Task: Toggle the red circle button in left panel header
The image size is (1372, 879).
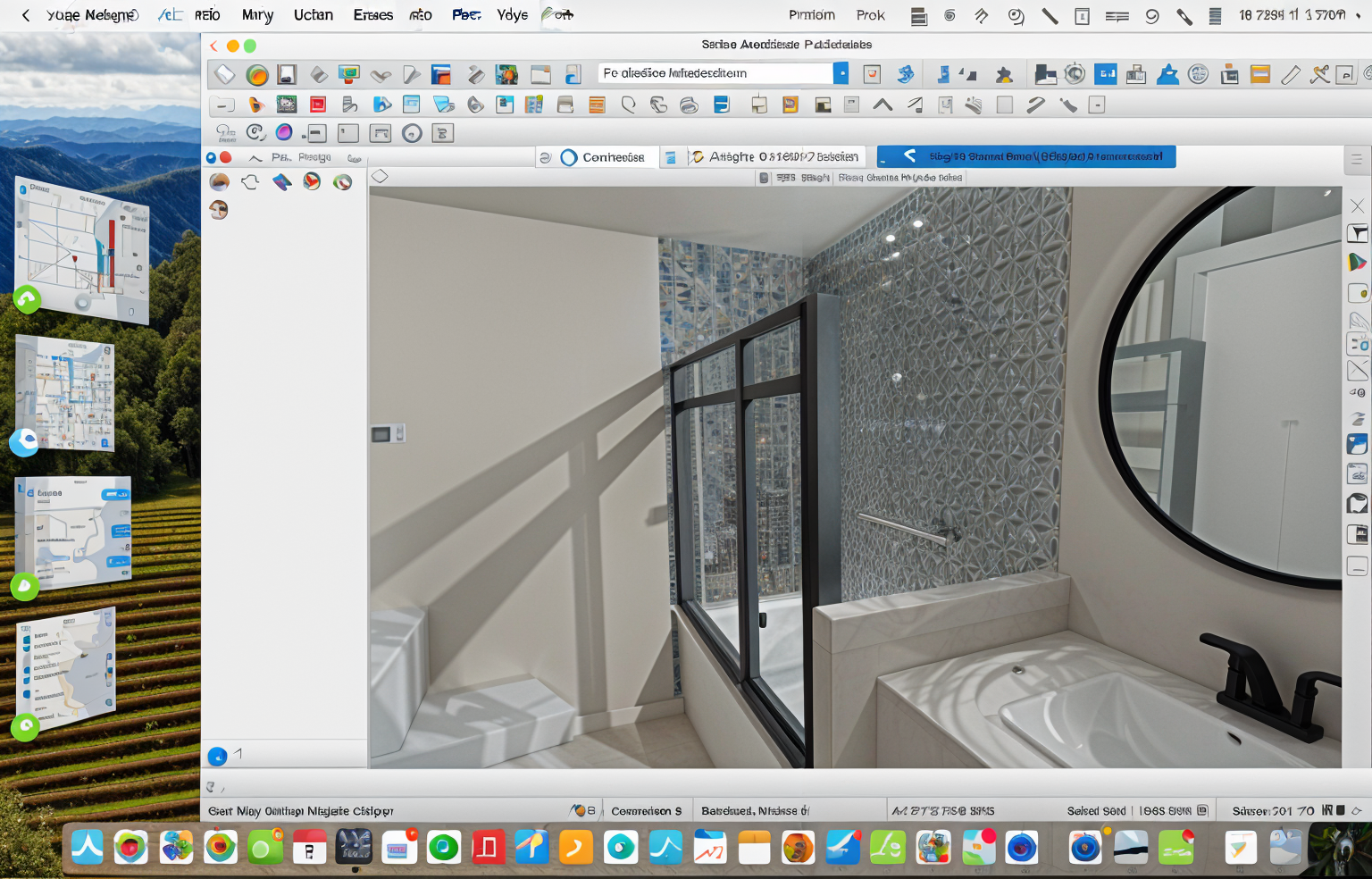Action: [x=226, y=157]
